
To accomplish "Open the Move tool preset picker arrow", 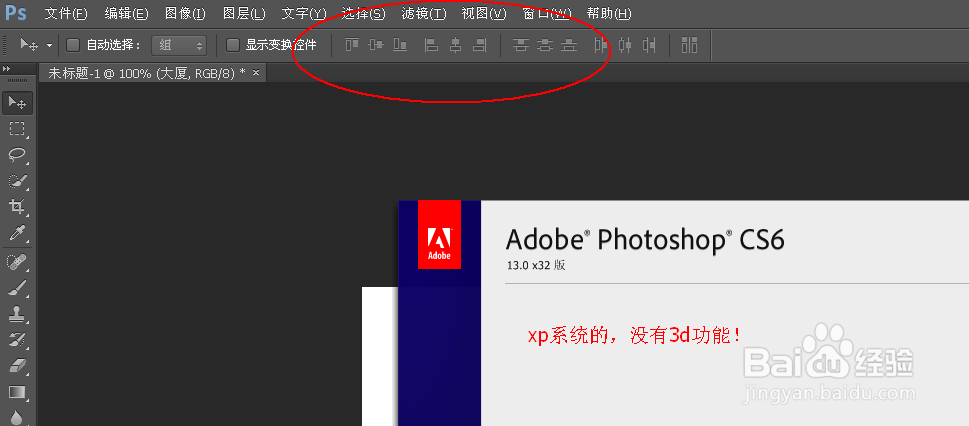I will pos(49,45).
